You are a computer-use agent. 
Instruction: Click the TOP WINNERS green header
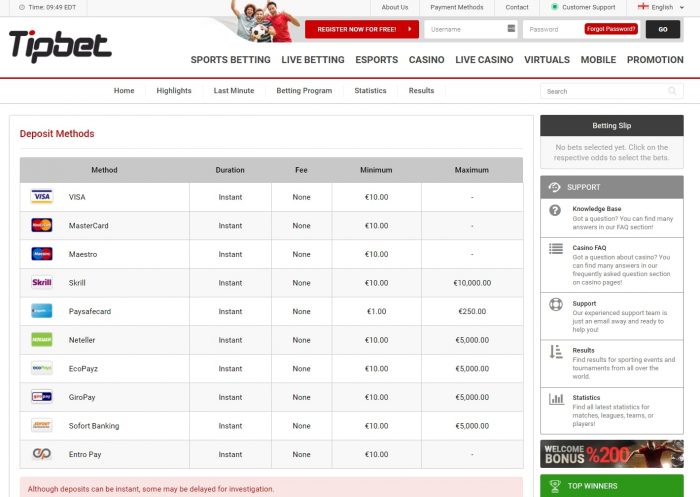point(612,486)
